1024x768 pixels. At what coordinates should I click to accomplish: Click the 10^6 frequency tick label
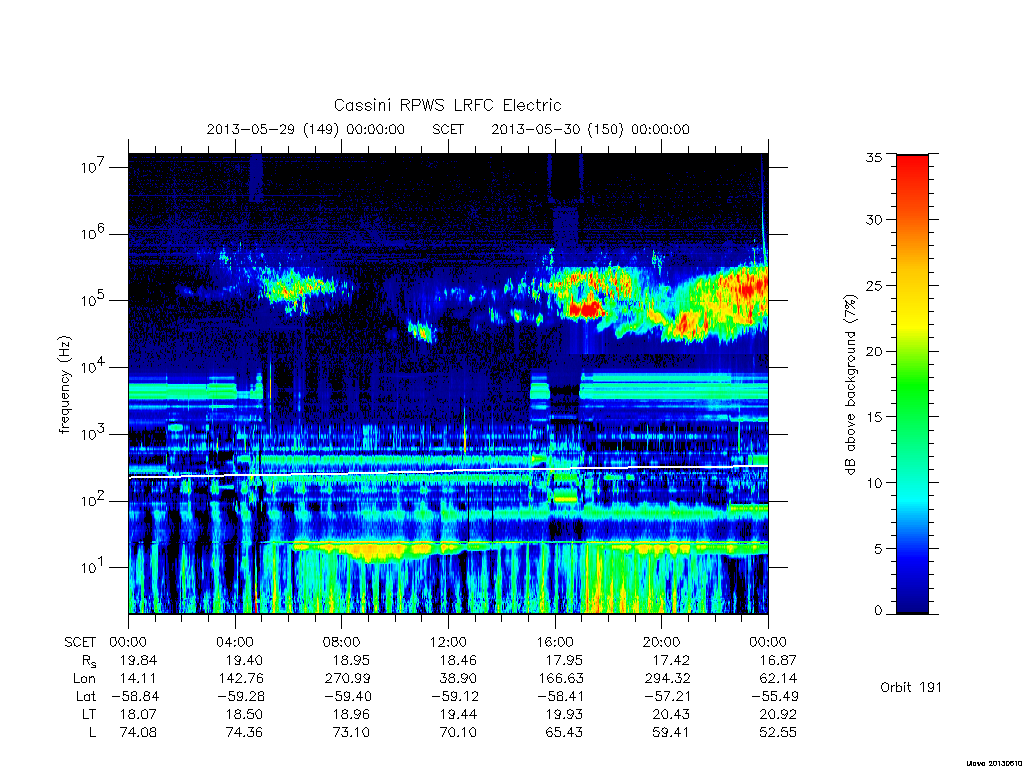click(x=93, y=233)
